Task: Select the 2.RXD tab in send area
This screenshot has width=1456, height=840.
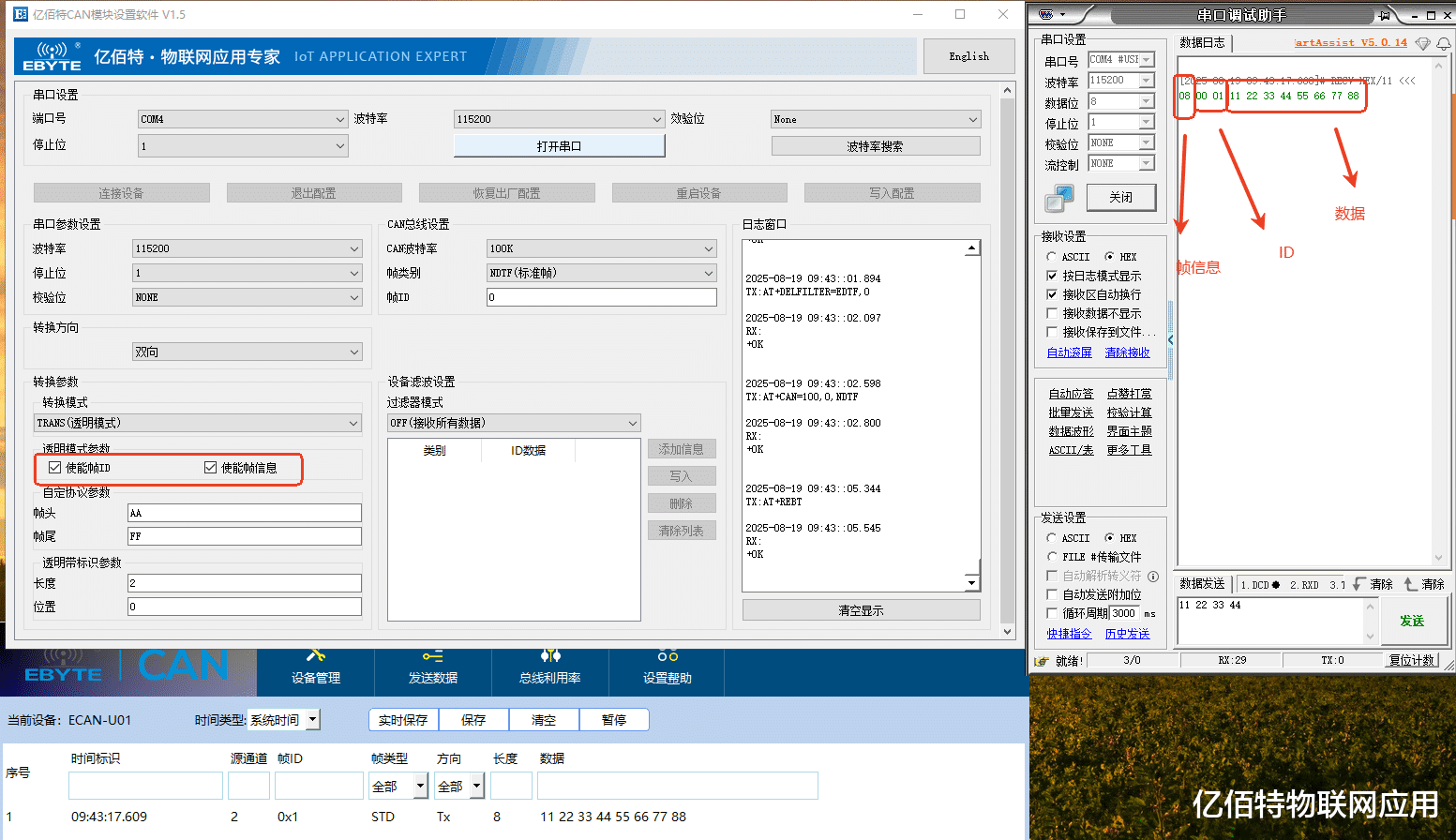Action: [x=1304, y=585]
